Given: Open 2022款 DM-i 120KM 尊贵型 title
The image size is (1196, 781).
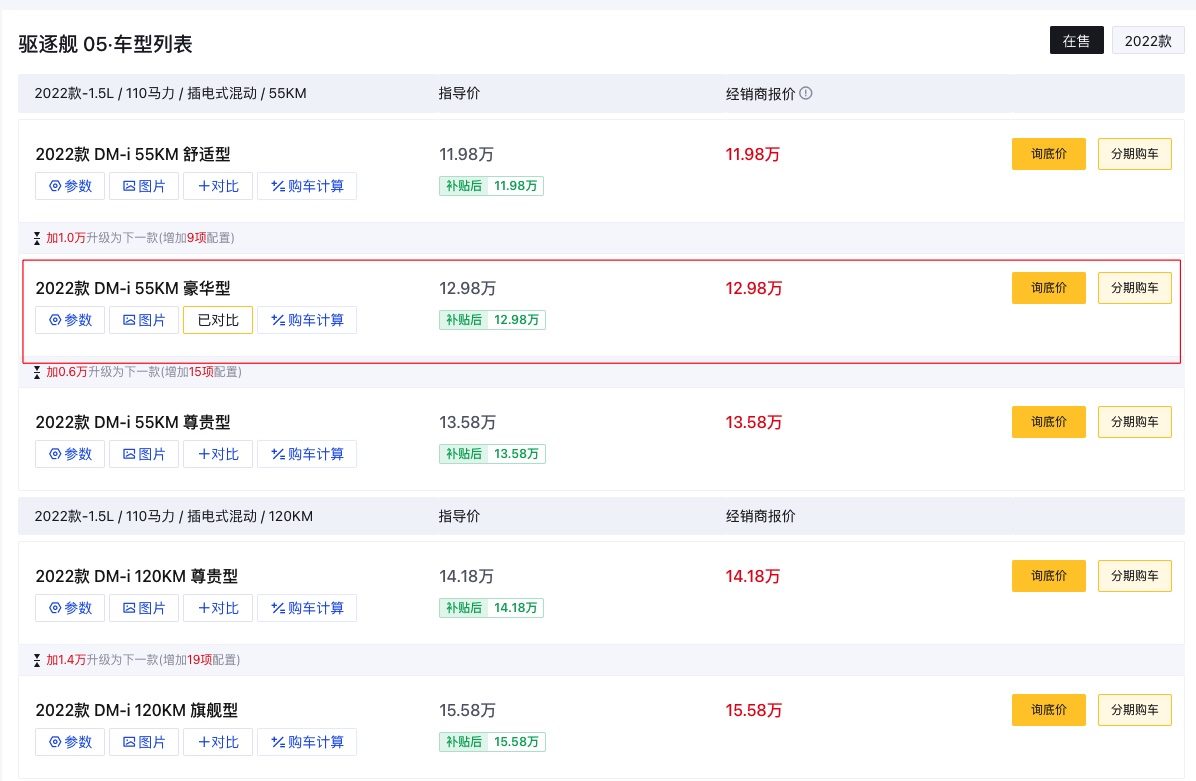Looking at the screenshot, I should pos(137,577).
